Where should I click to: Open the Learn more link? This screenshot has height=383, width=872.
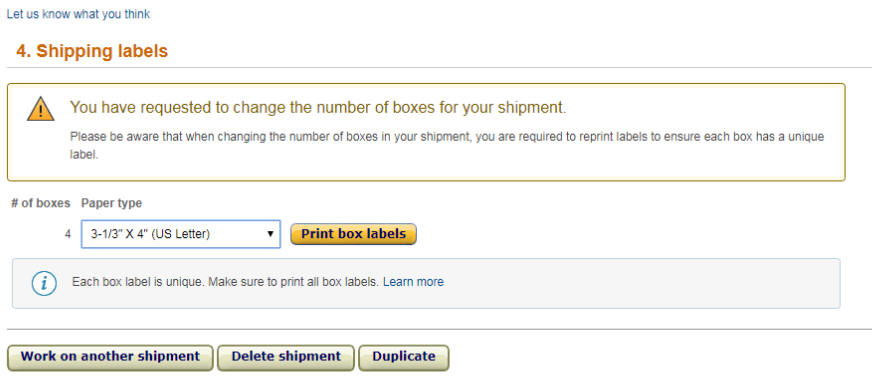click(413, 282)
